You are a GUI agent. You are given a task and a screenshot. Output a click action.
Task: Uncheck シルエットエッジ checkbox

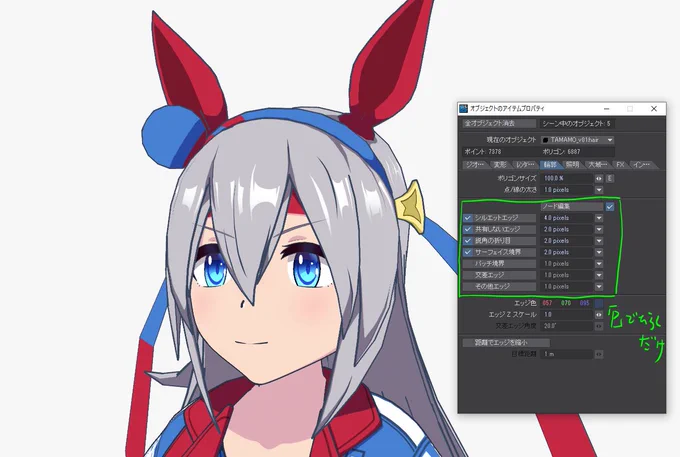[x=468, y=218]
